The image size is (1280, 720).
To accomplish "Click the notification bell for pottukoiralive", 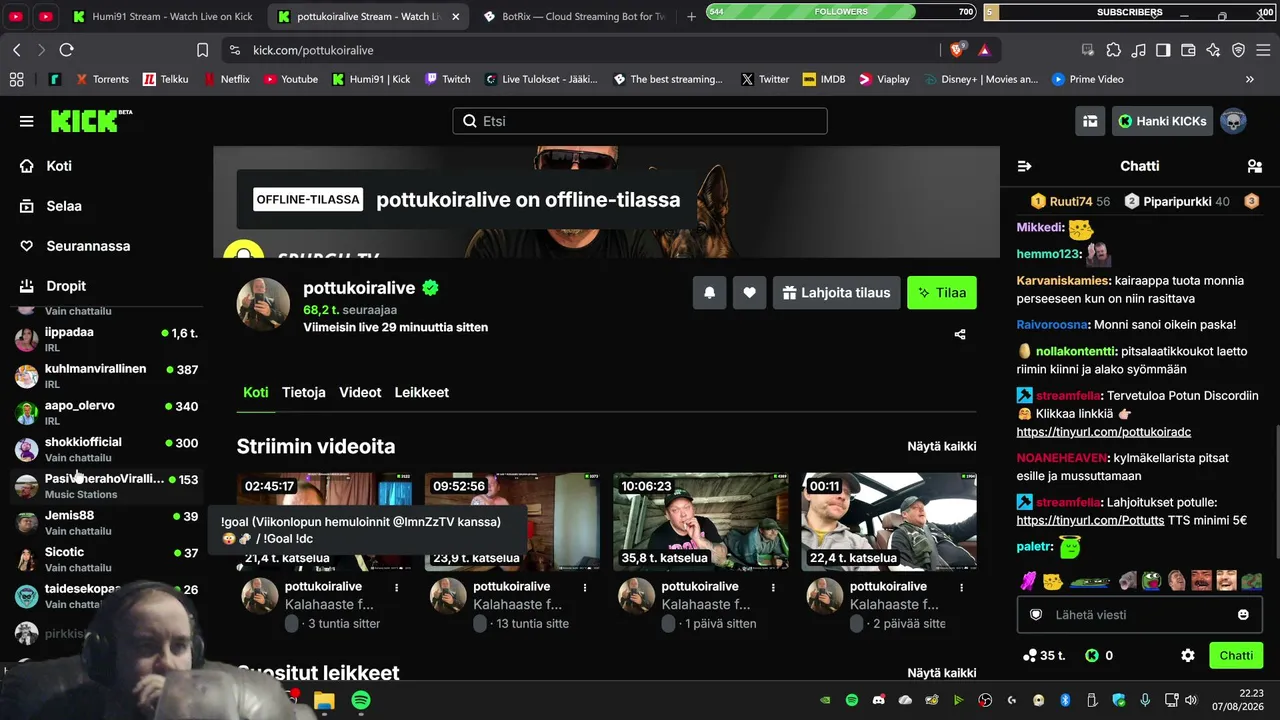I will (709, 293).
